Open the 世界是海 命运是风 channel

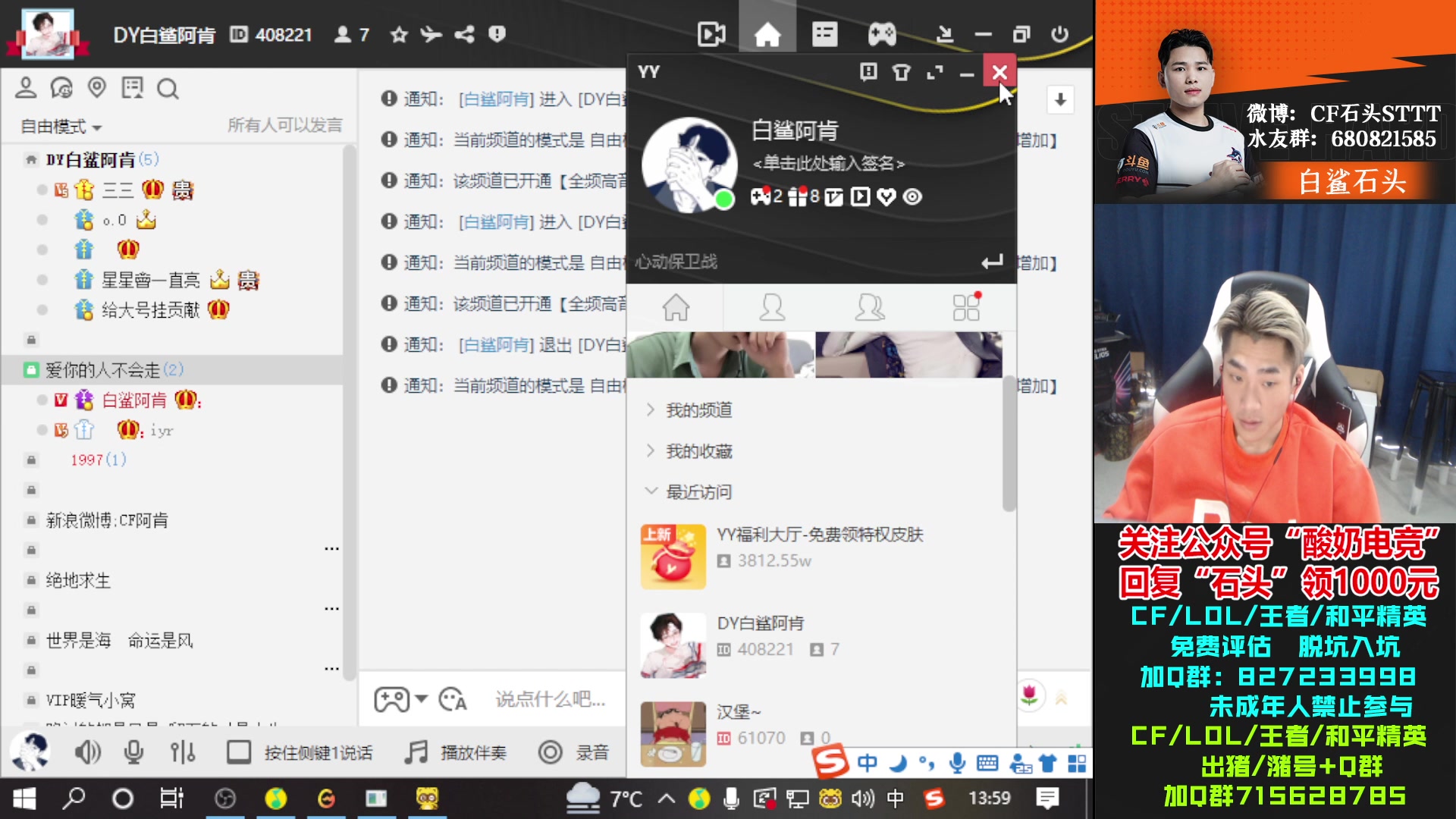[119, 641]
